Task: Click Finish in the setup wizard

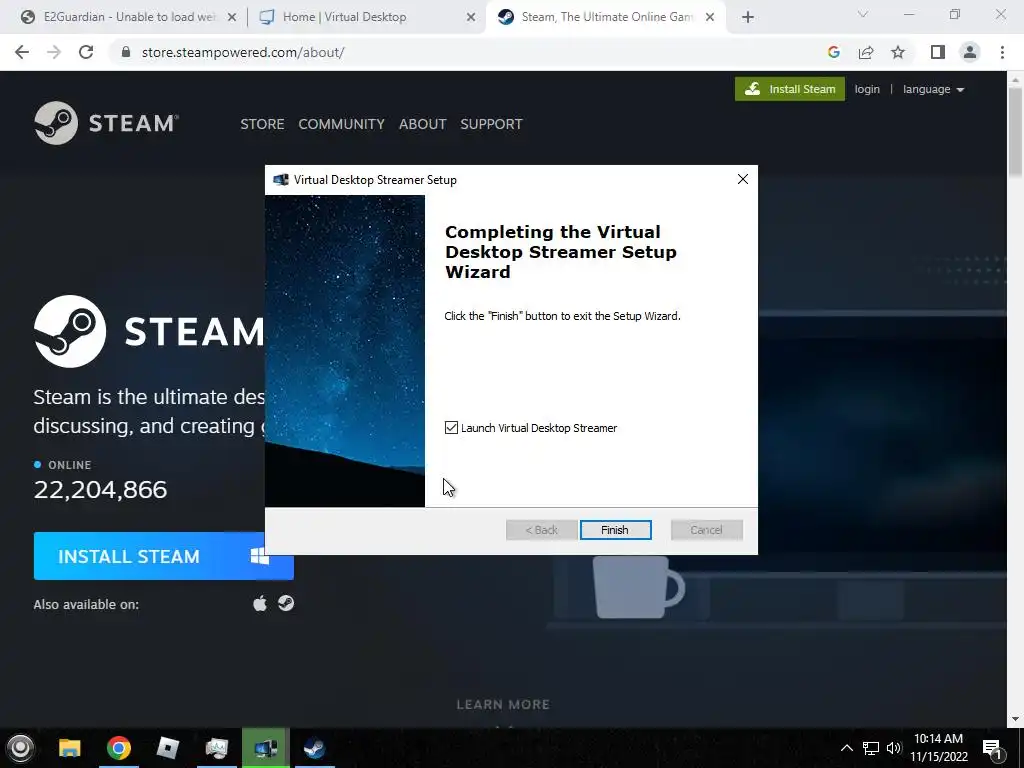Action: (x=615, y=530)
